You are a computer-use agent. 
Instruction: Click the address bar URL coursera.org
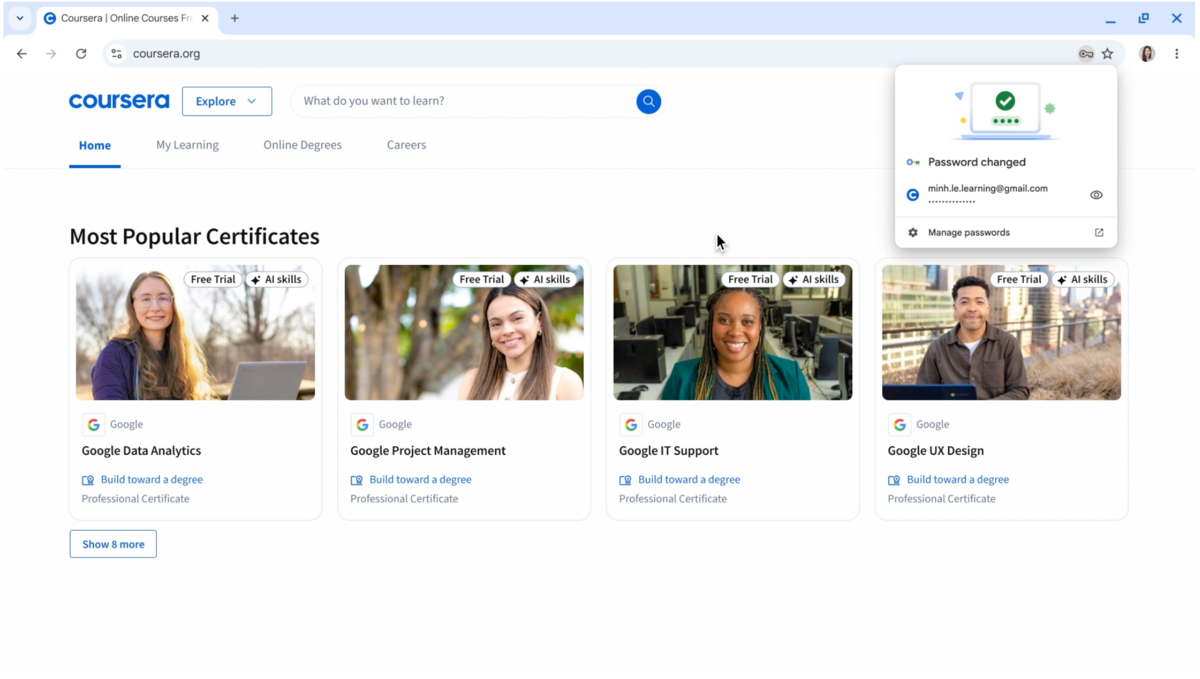(167, 54)
